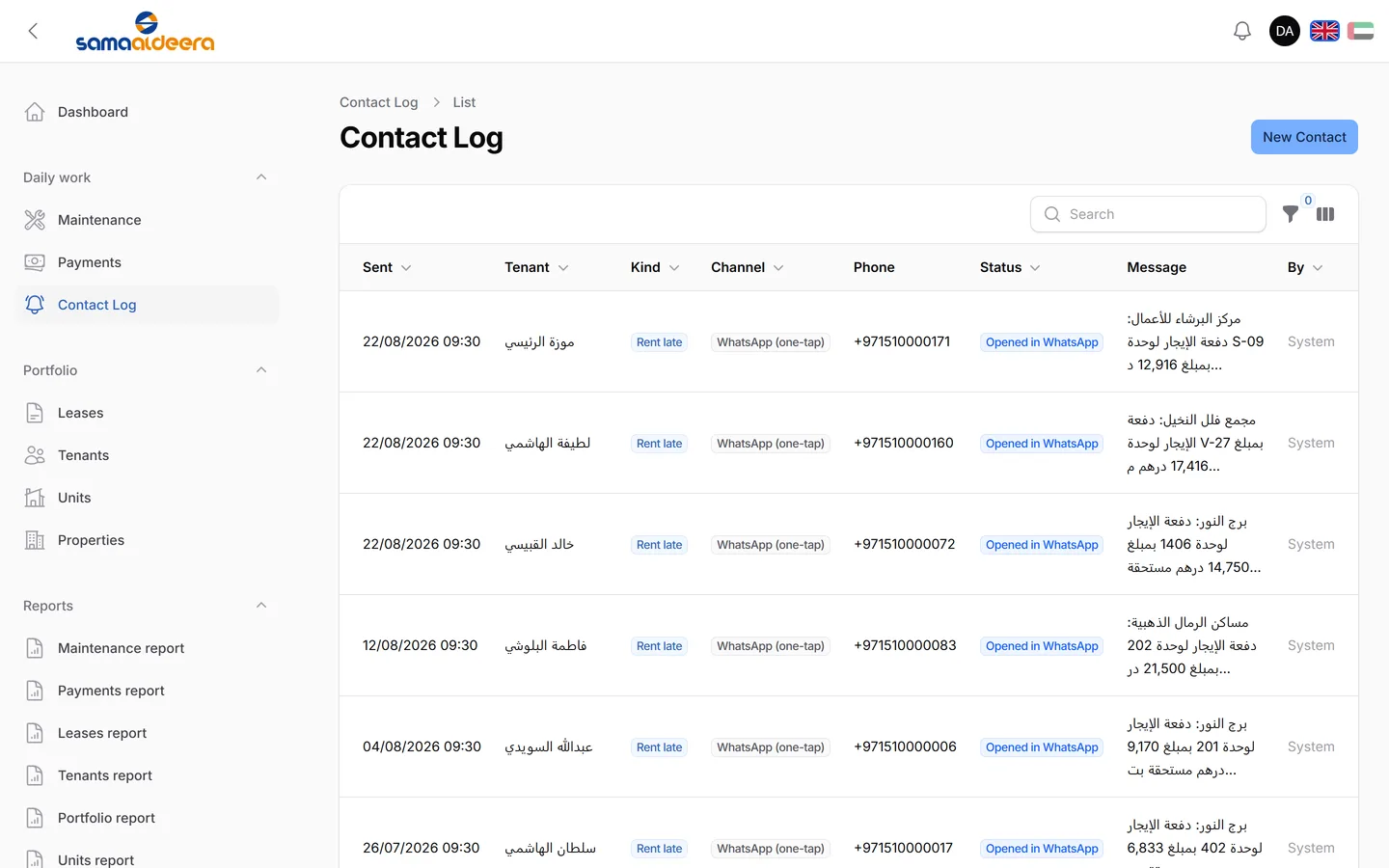Collapse the Daily work section

click(x=261, y=177)
